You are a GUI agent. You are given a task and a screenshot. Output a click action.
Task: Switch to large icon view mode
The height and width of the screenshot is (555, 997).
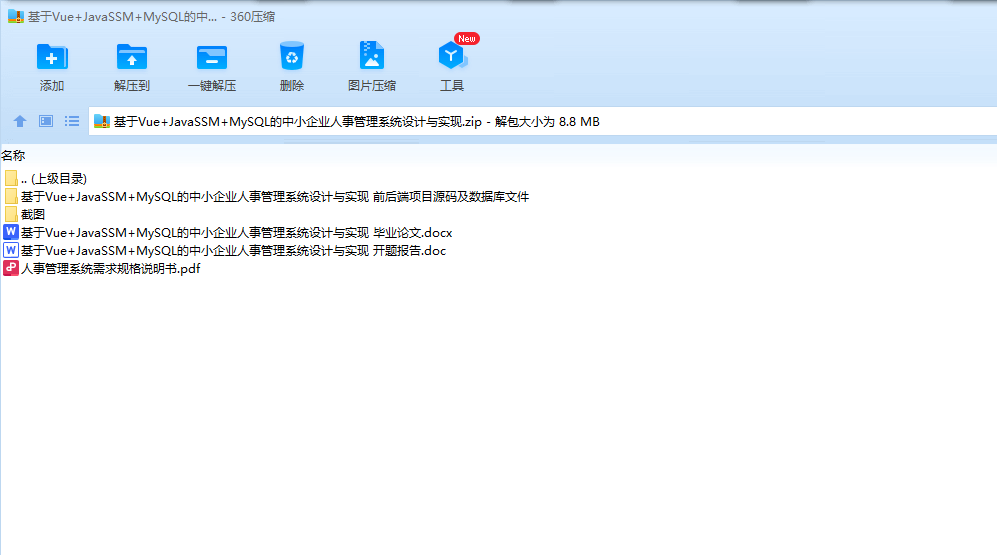click(x=46, y=121)
